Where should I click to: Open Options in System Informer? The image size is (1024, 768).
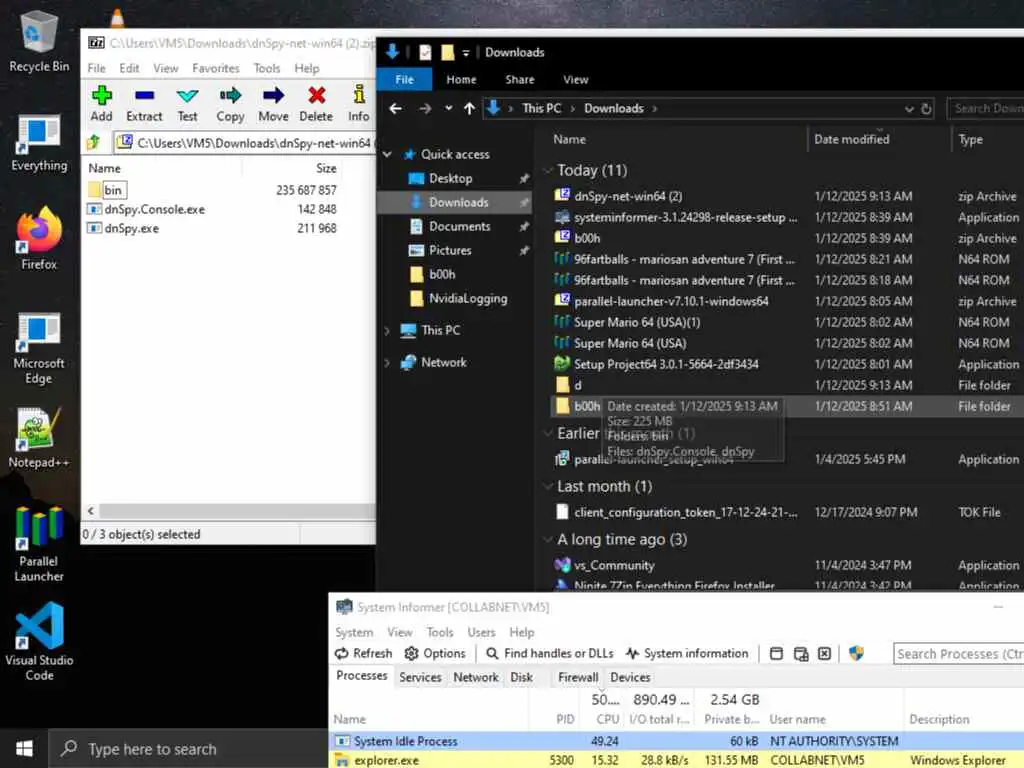click(x=435, y=653)
